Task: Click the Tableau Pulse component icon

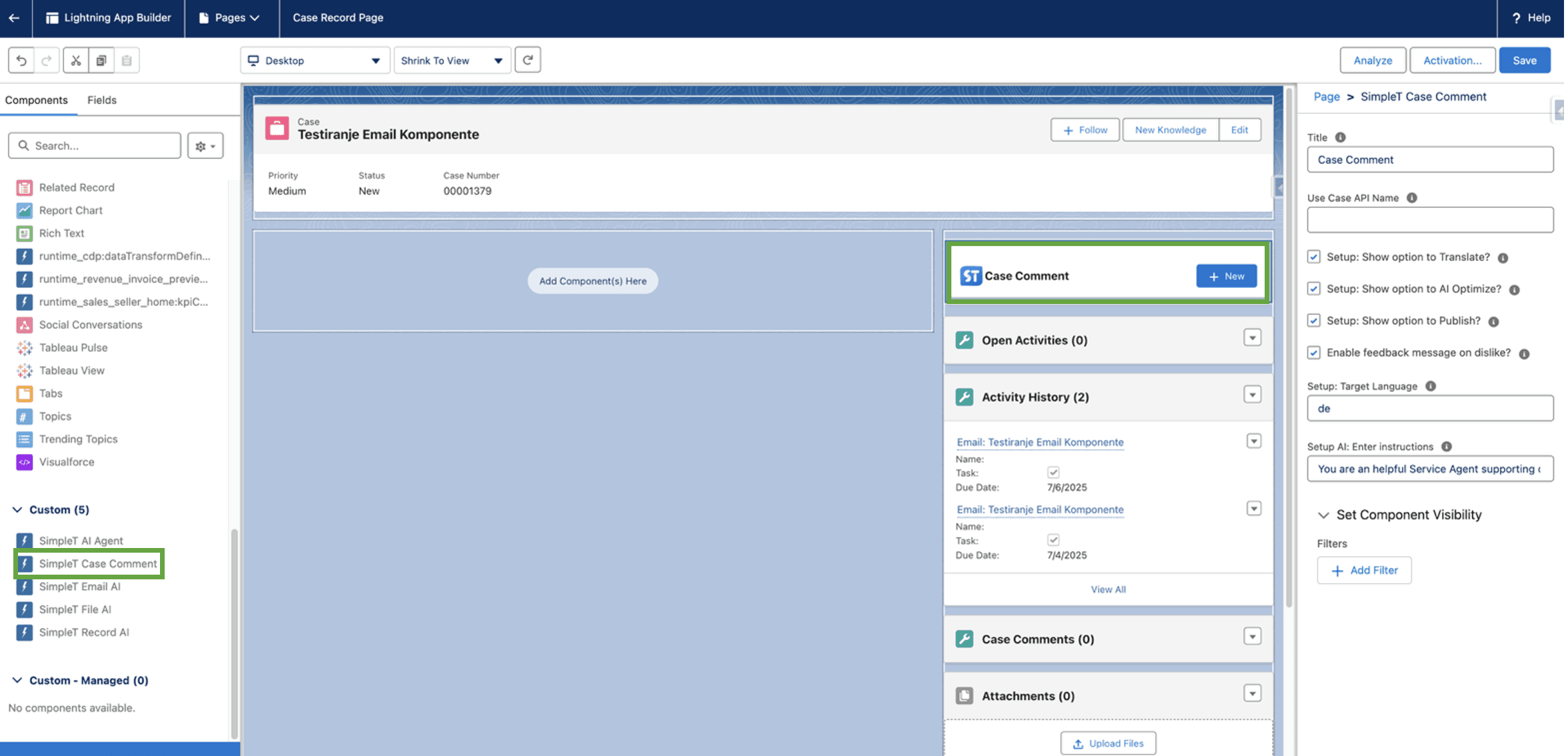Action: pyautogui.click(x=24, y=347)
